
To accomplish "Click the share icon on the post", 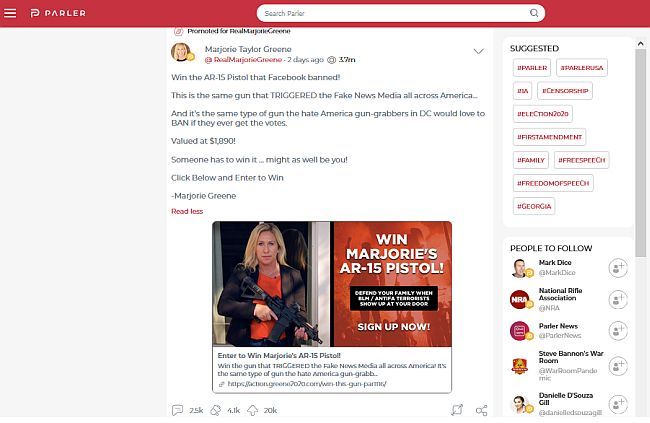I will click(481, 410).
